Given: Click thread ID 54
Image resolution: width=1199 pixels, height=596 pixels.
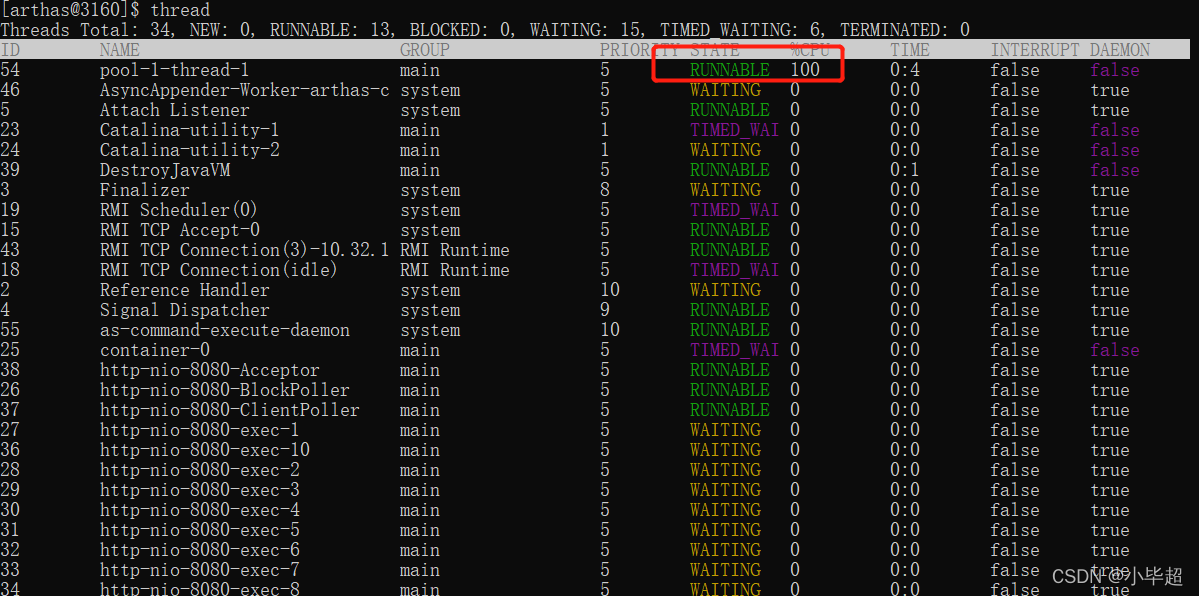Looking at the screenshot, I should pos(10,70).
